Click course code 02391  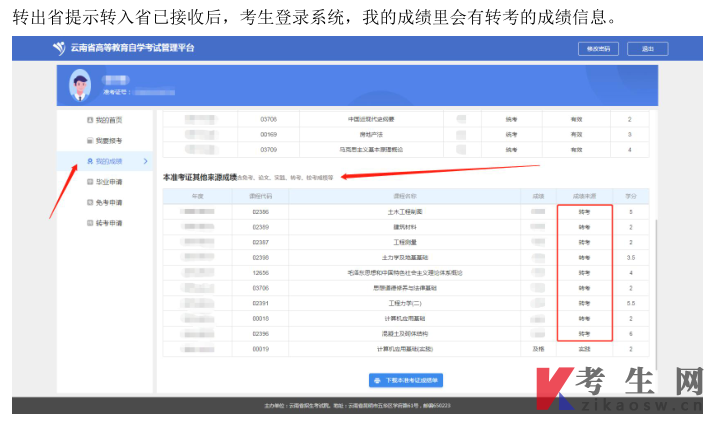click(261, 303)
